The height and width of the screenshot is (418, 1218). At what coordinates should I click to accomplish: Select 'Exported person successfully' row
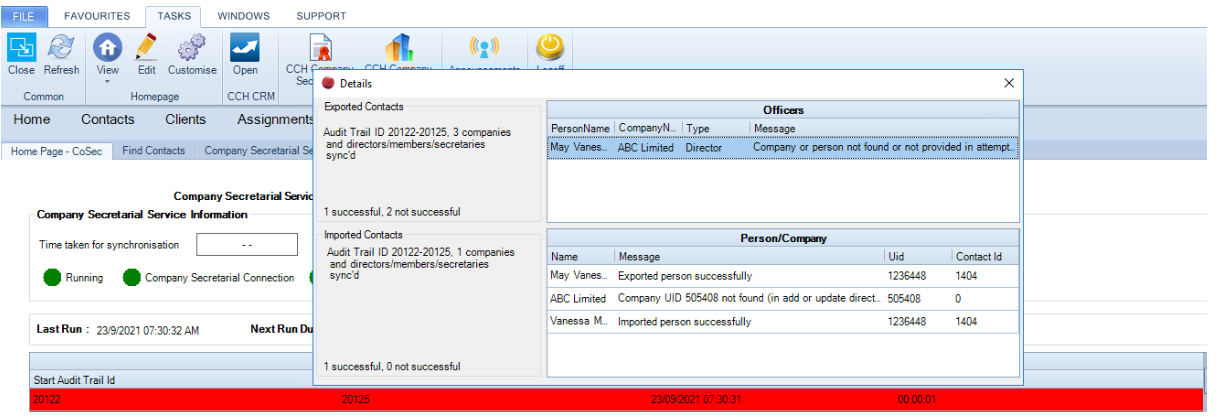(783, 276)
